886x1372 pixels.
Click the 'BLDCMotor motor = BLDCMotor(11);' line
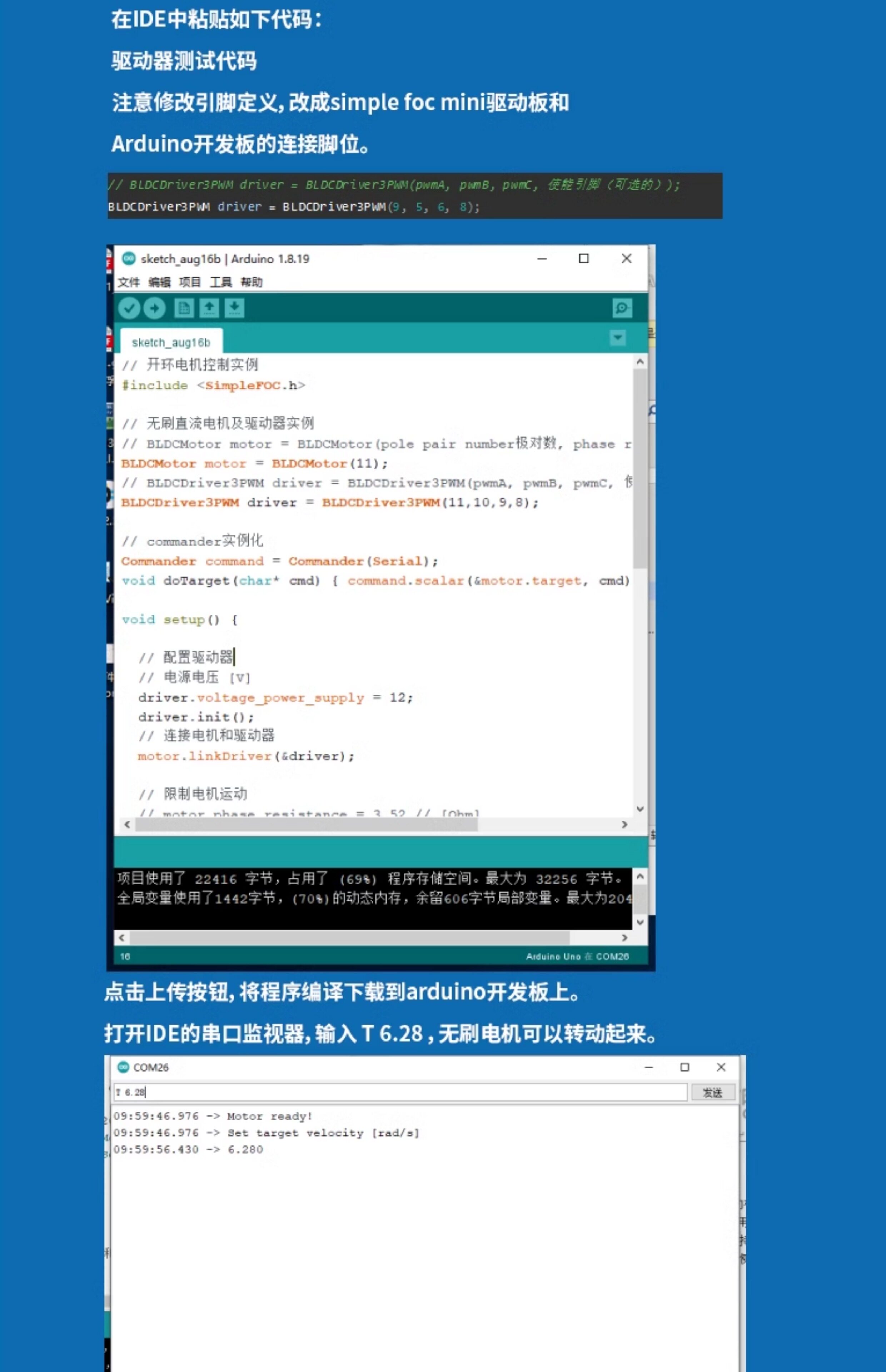coord(254,464)
